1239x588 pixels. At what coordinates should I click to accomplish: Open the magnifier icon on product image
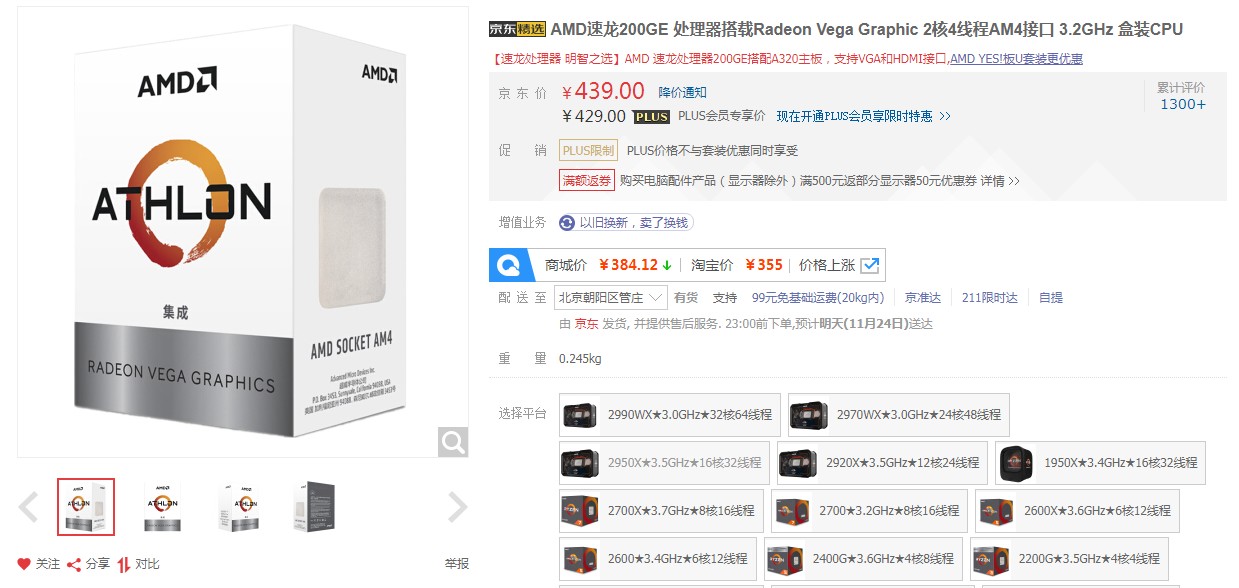(x=453, y=441)
